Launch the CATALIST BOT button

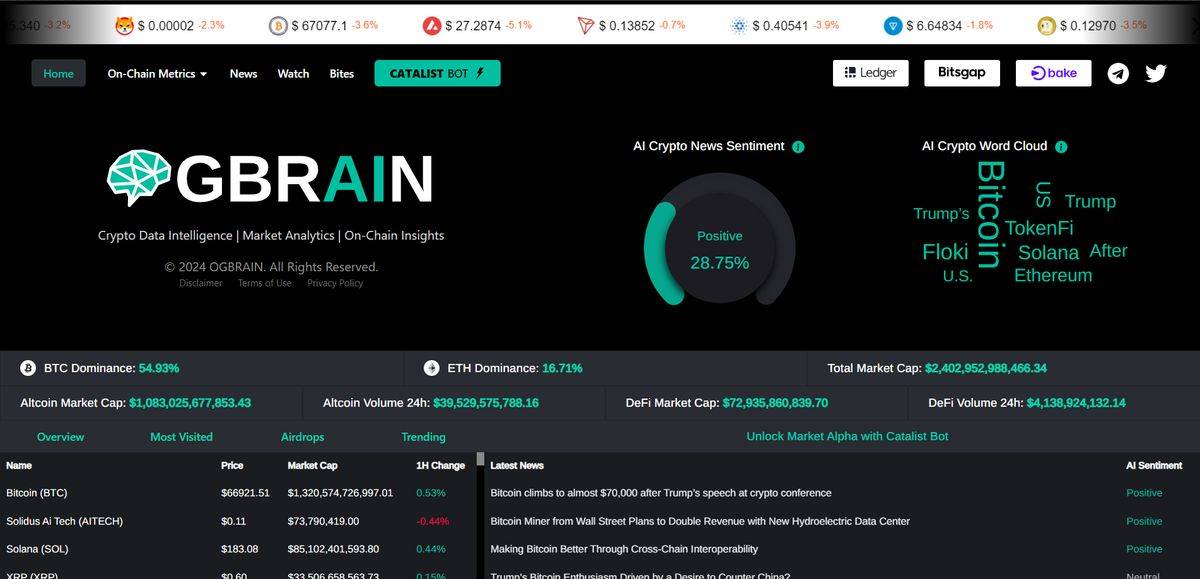(x=437, y=73)
